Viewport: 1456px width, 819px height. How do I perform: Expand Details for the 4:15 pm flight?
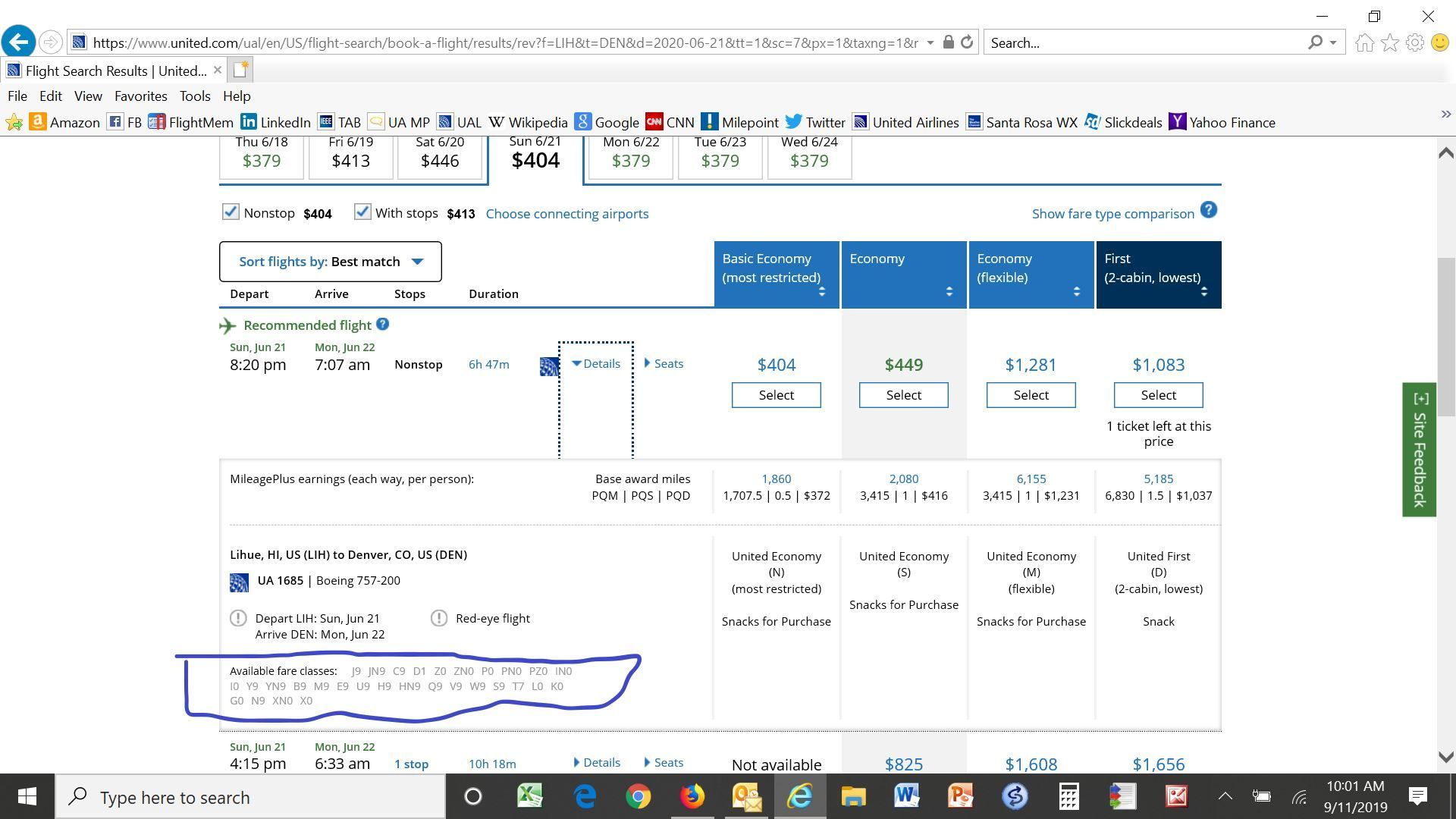(597, 763)
